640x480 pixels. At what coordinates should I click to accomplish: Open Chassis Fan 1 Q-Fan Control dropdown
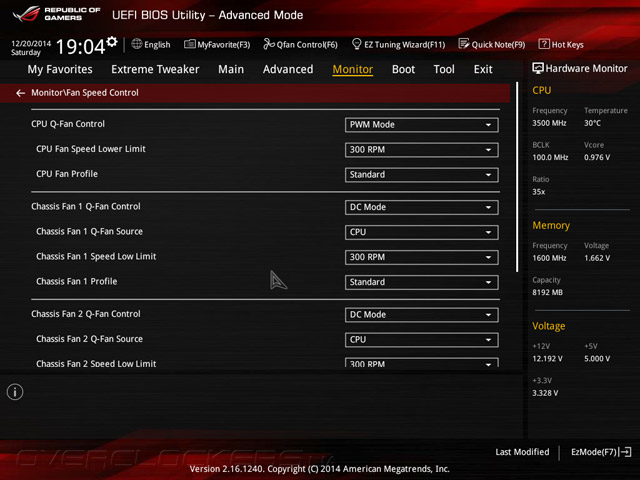point(422,207)
